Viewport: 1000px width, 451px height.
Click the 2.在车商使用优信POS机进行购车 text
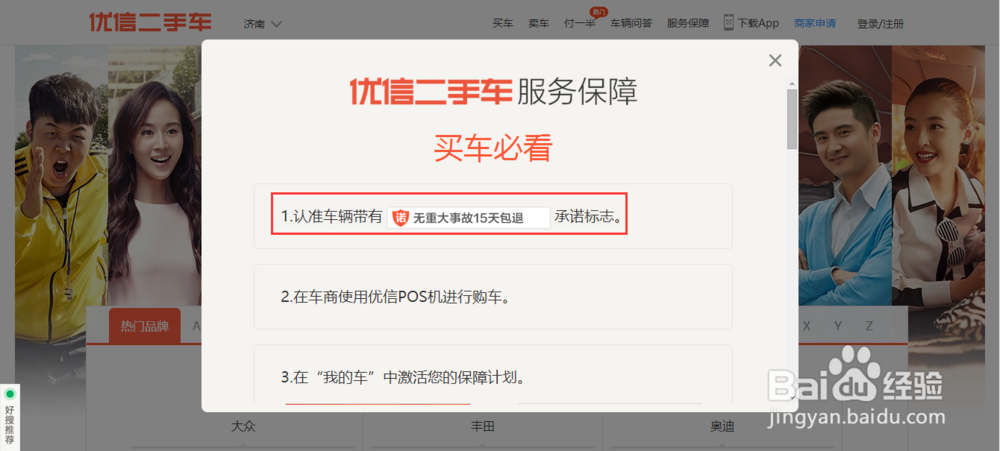tap(397, 297)
